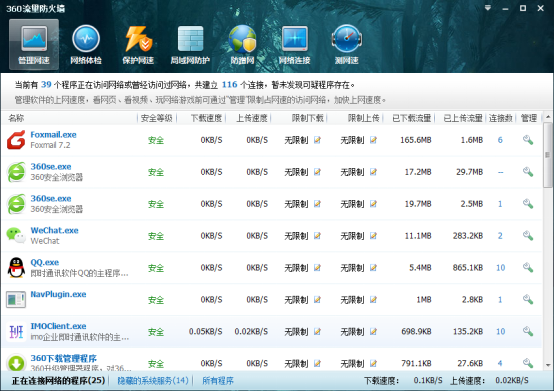Click 165.6MB downloaded value for Foxmail
The image size is (554, 391).
tap(416, 140)
